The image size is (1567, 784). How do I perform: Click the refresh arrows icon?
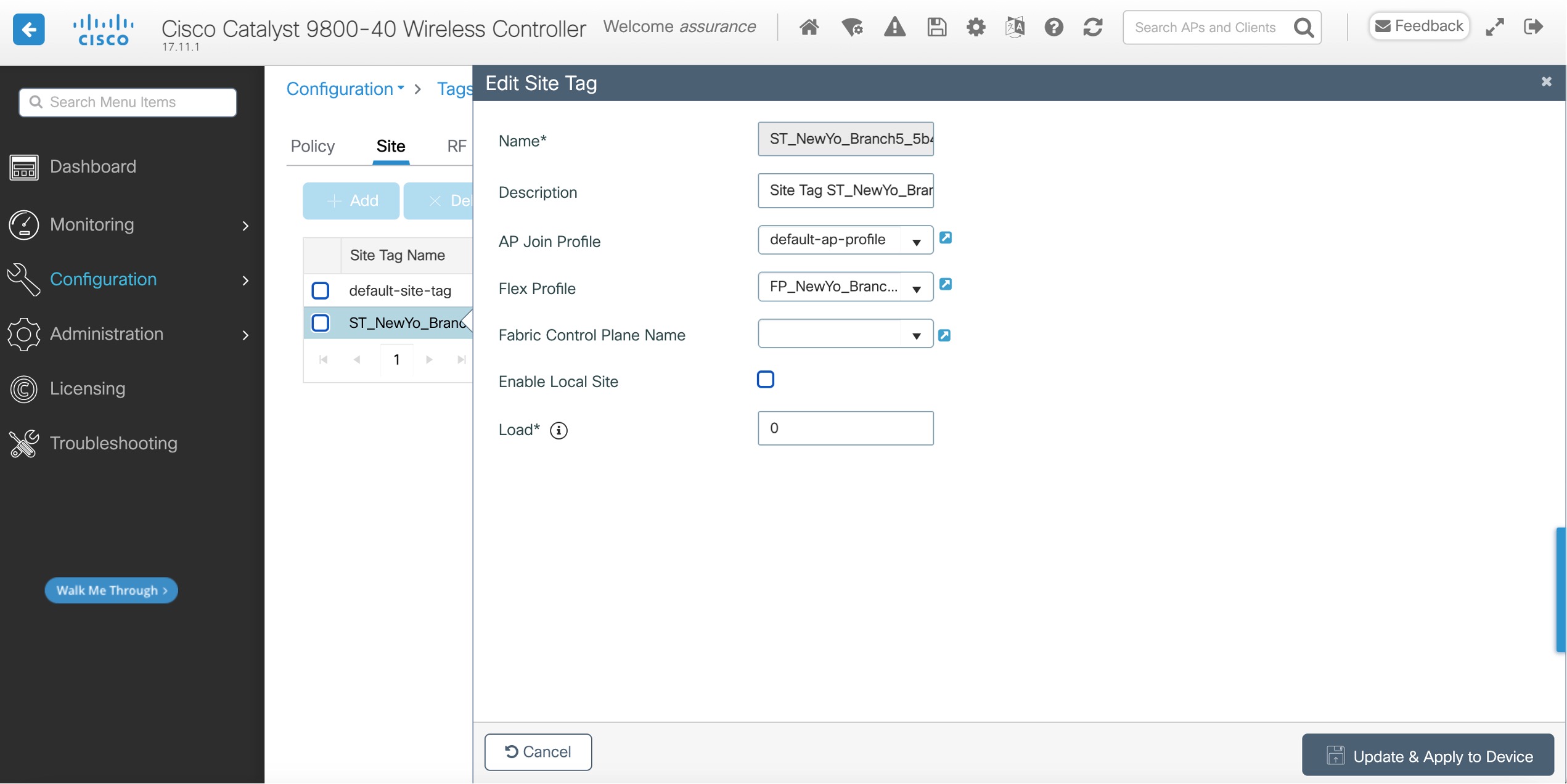click(1093, 27)
